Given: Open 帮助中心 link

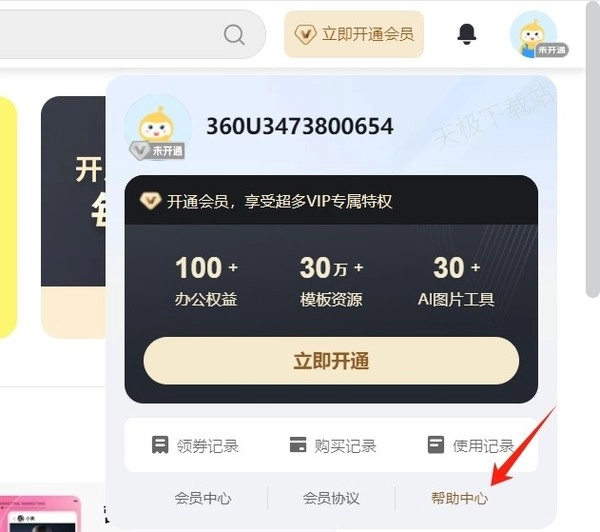Looking at the screenshot, I should 459,498.
